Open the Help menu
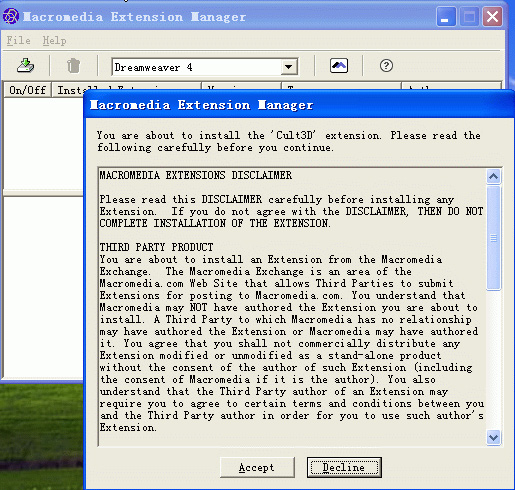 [x=54, y=41]
